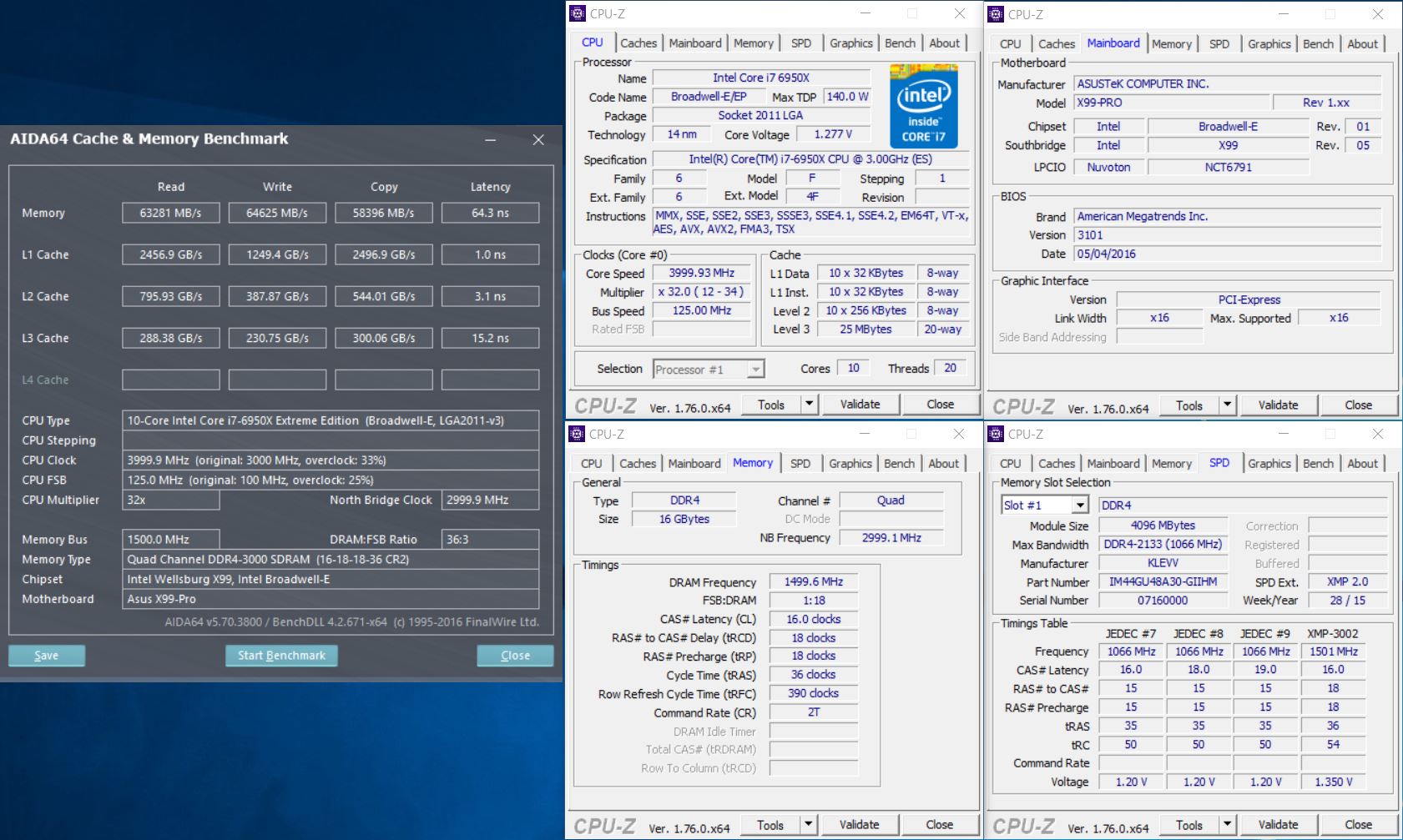
Task: Open the Processor #1 selection dropdown
Action: point(755,370)
